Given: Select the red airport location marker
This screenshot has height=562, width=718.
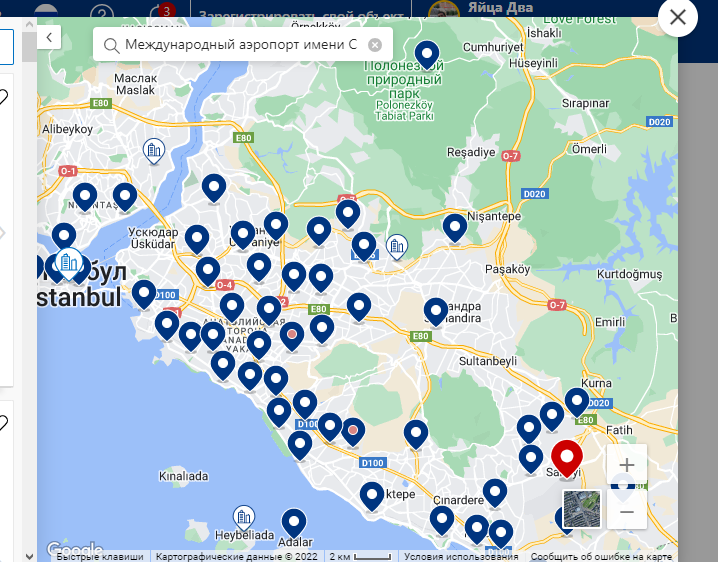Looking at the screenshot, I should [x=567, y=459].
